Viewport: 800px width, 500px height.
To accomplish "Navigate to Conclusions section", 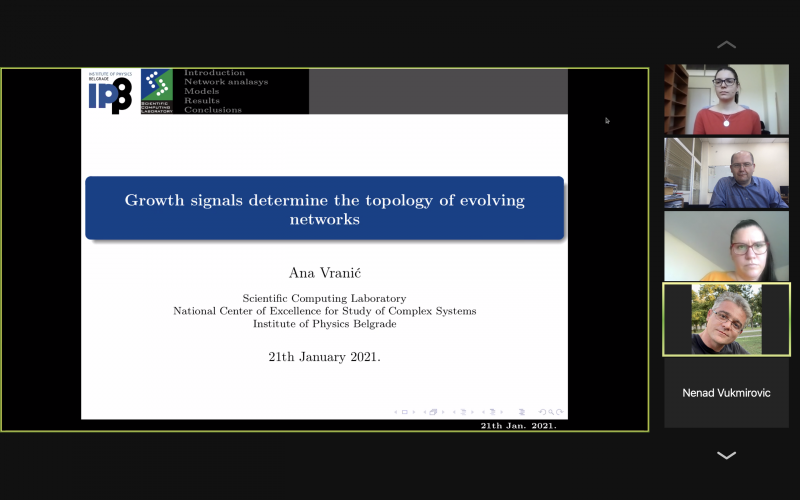I will pyautogui.click(x=212, y=110).
